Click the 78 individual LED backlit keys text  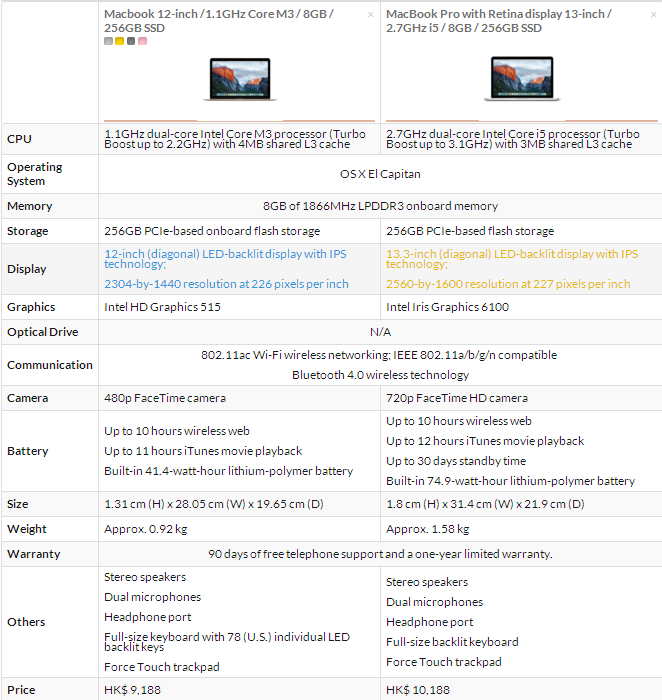(x=227, y=642)
